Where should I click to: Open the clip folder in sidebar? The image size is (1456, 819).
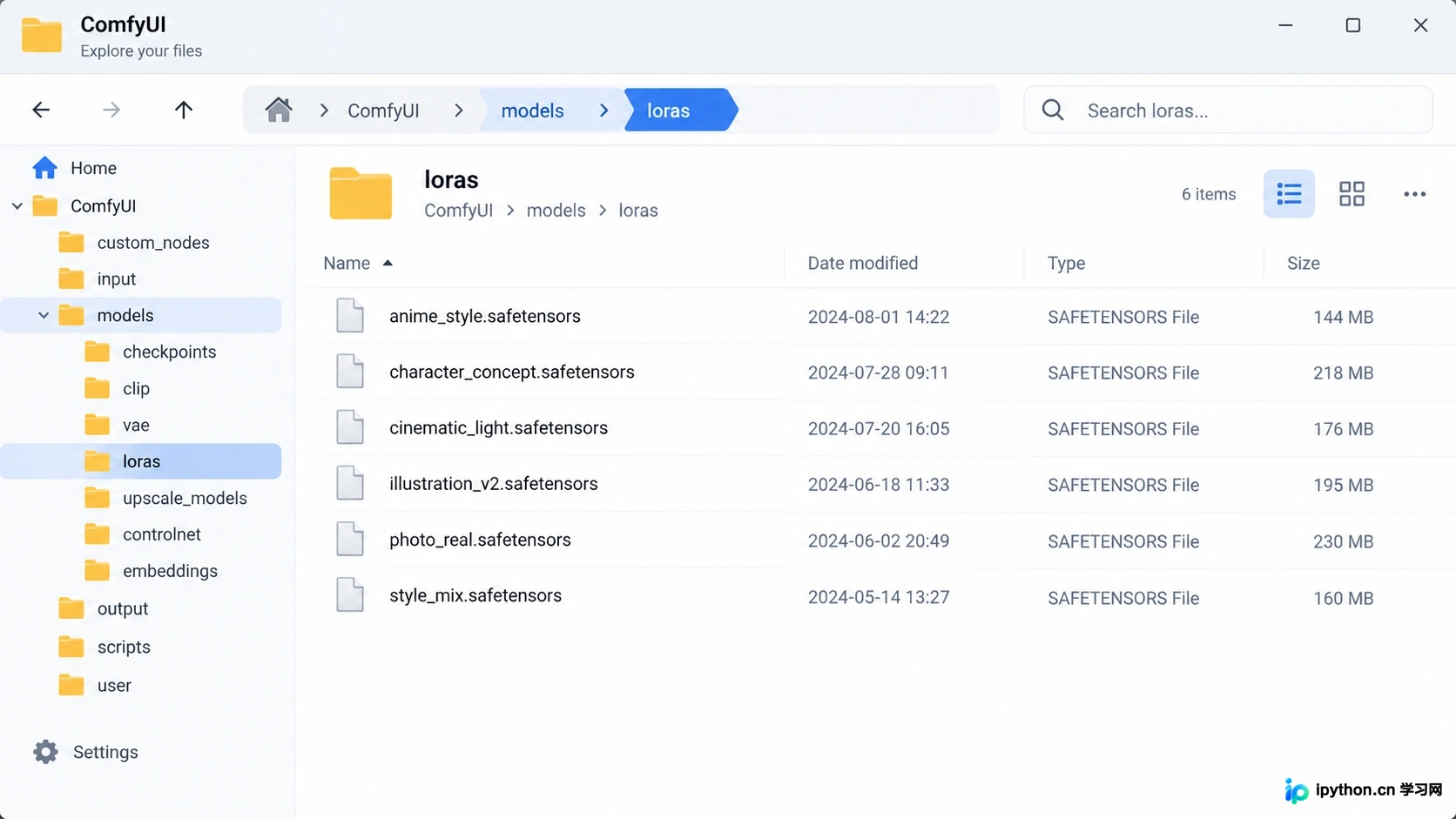[136, 388]
